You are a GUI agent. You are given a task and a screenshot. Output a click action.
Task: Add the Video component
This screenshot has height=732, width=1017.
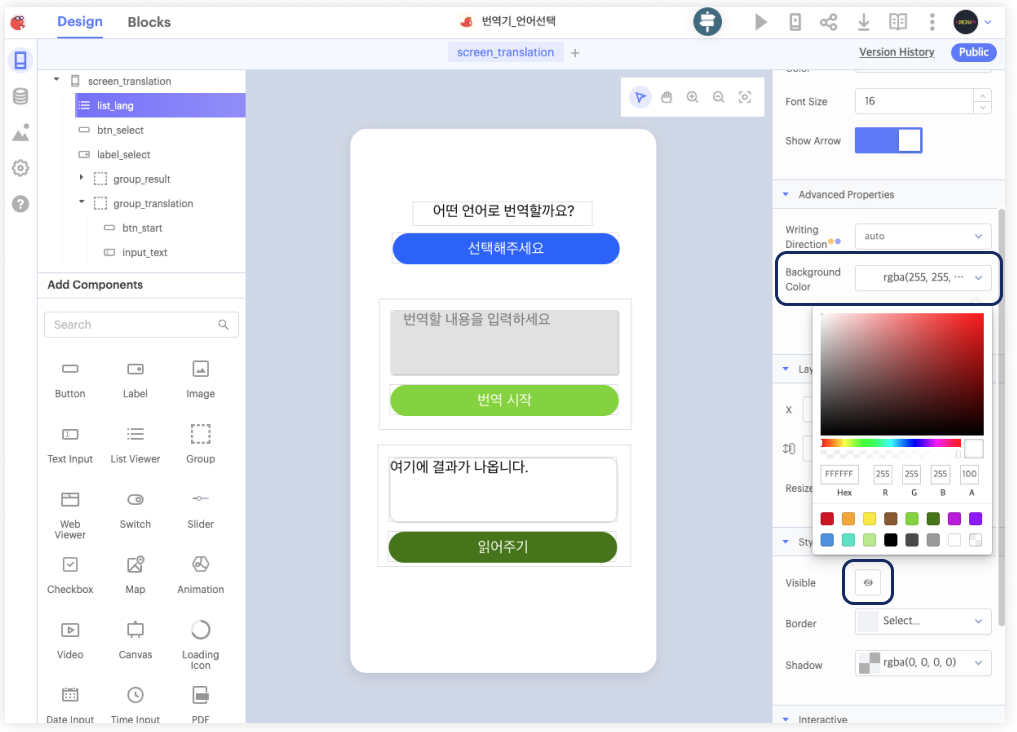click(70, 641)
